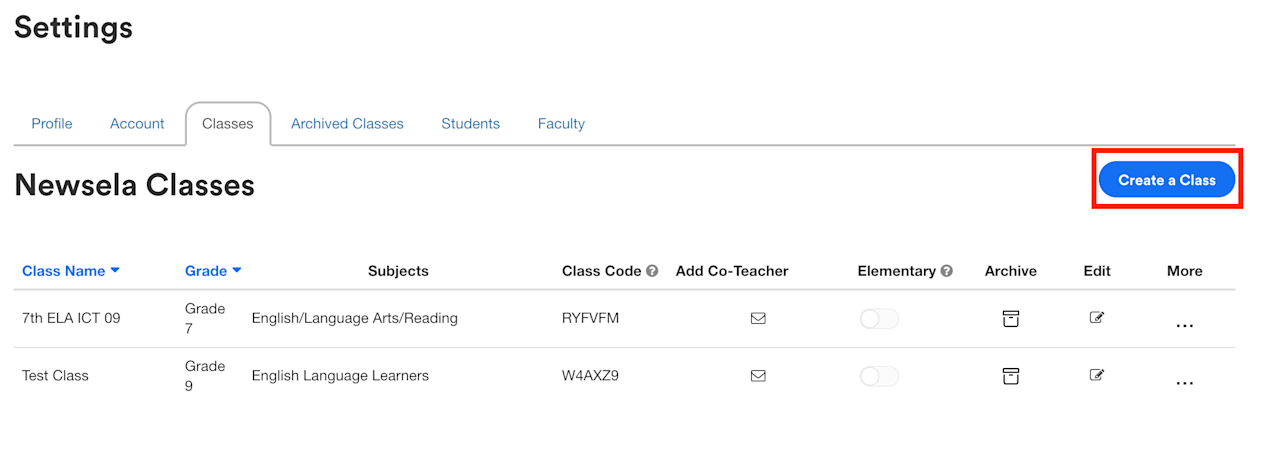The image size is (1270, 462).
Task: Switch to the Archived Classes tab
Action: click(347, 124)
